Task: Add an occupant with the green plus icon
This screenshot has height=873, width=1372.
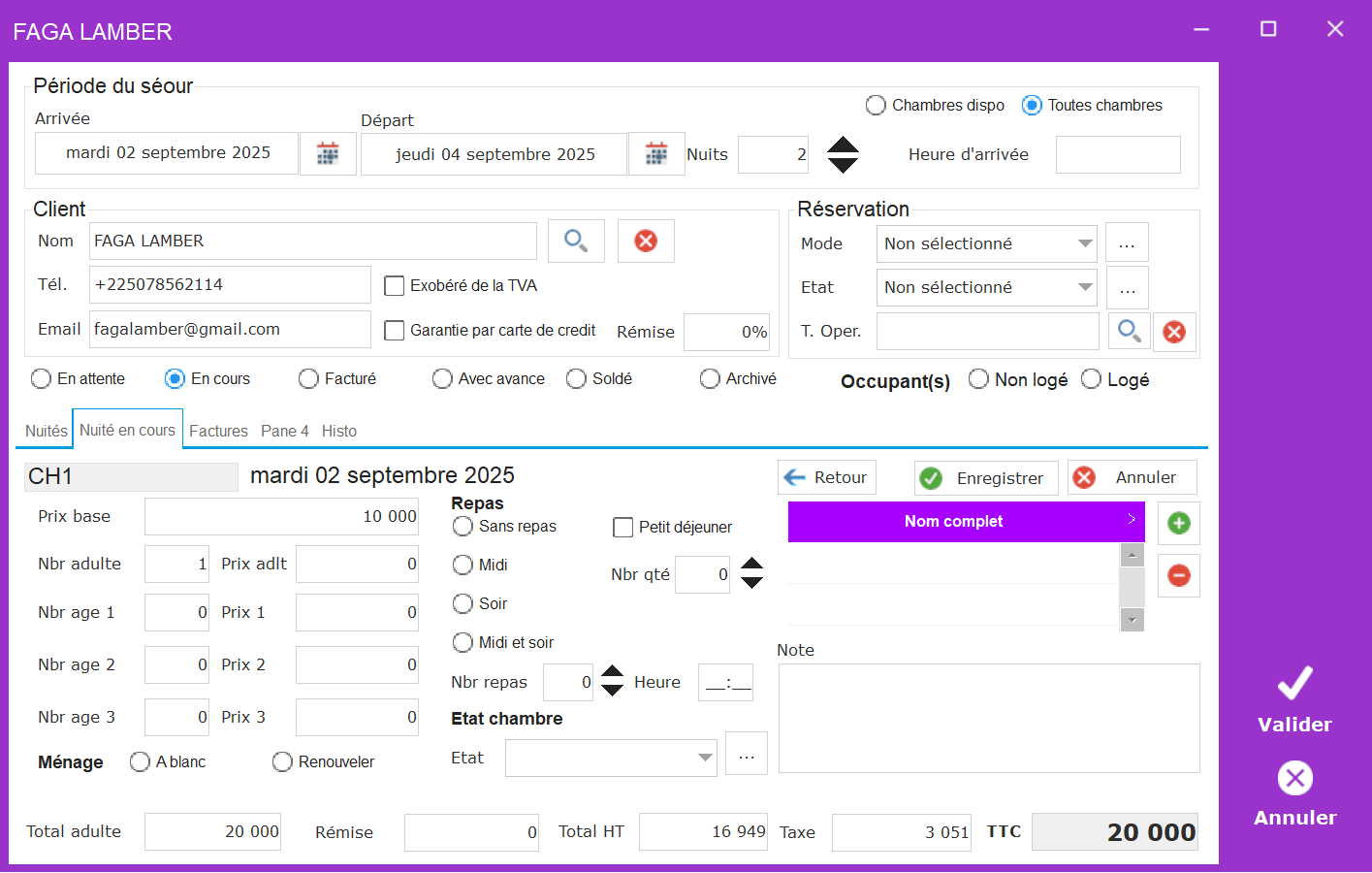Action: (x=1179, y=524)
